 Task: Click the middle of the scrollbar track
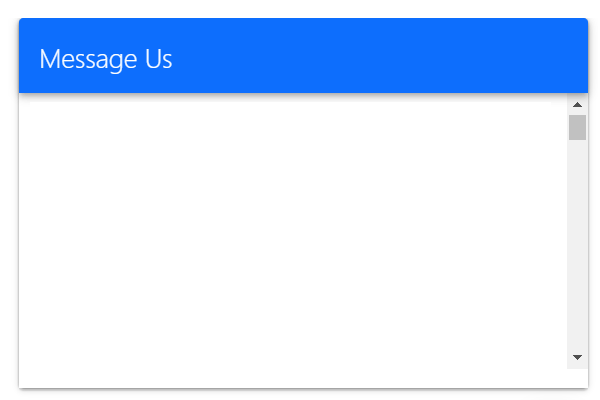pos(577,231)
